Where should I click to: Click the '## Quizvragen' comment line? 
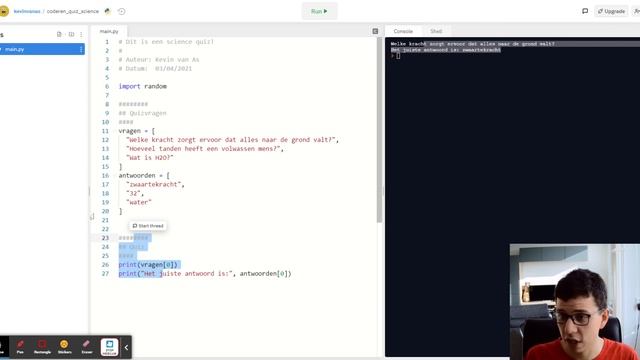(x=142, y=113)
